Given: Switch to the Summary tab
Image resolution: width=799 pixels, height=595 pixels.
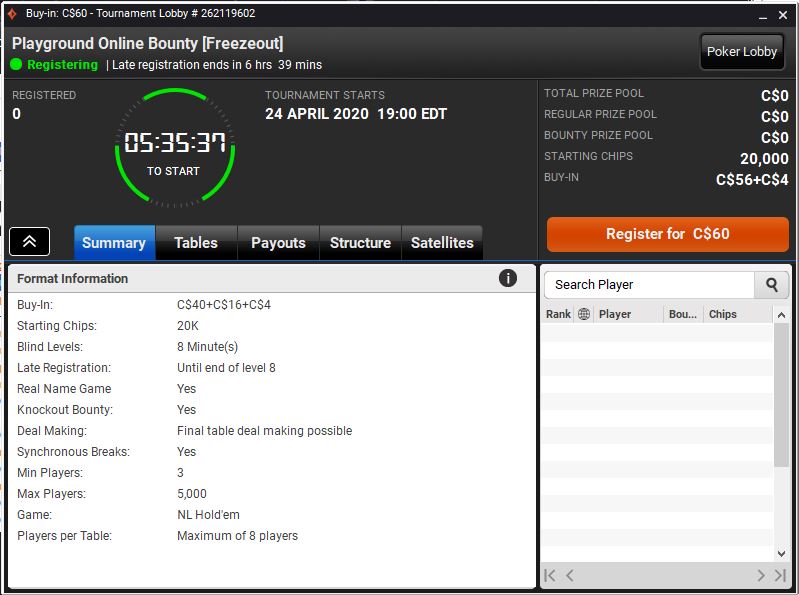Looking at the screenshot, I should [x=114, y=242].
